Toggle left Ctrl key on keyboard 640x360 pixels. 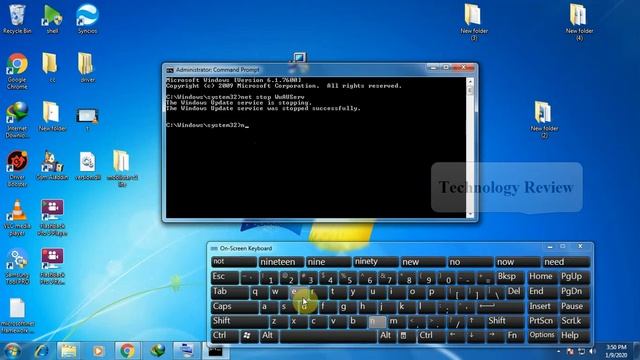pyautogui.click(x=224, y=336)
